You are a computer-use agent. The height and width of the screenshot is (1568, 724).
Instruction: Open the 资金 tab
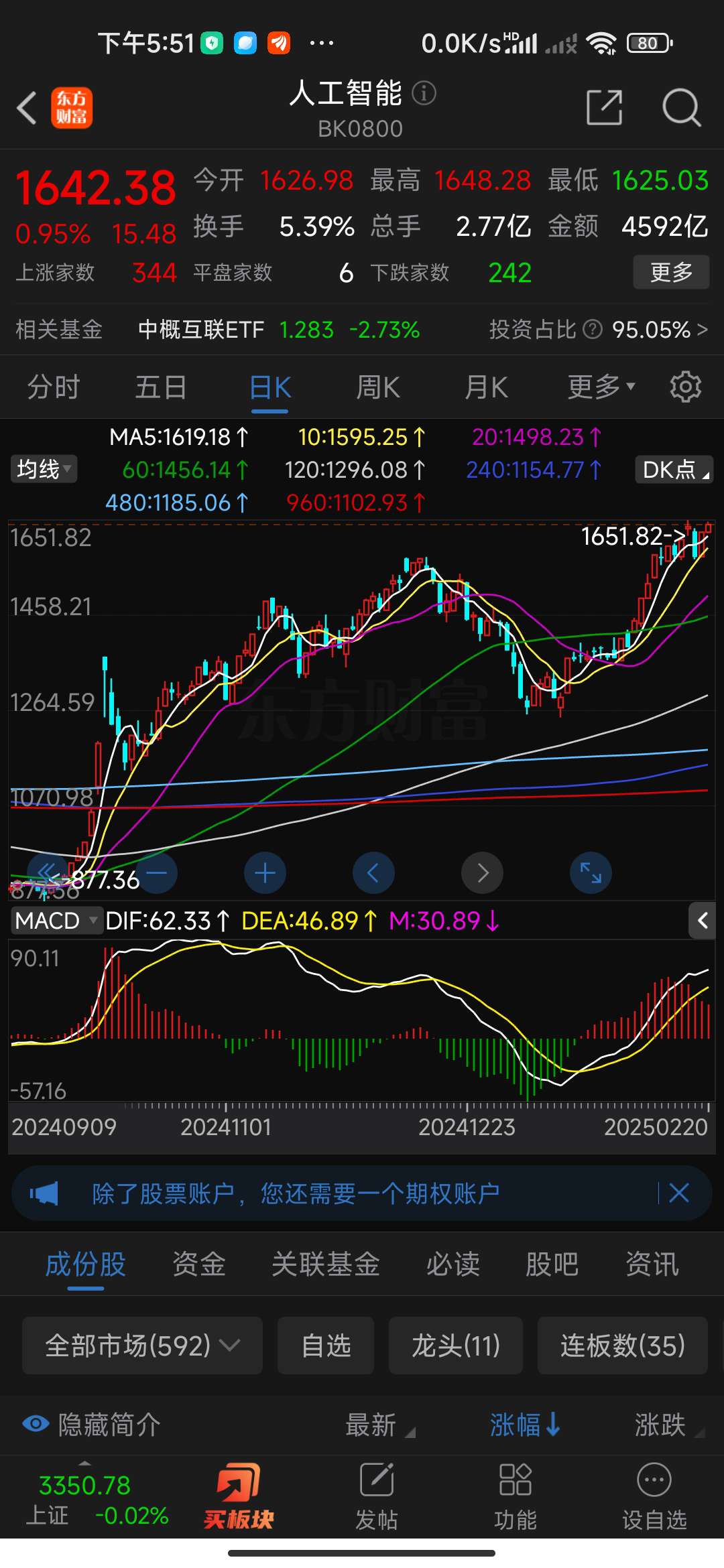tap(199, 1264)
